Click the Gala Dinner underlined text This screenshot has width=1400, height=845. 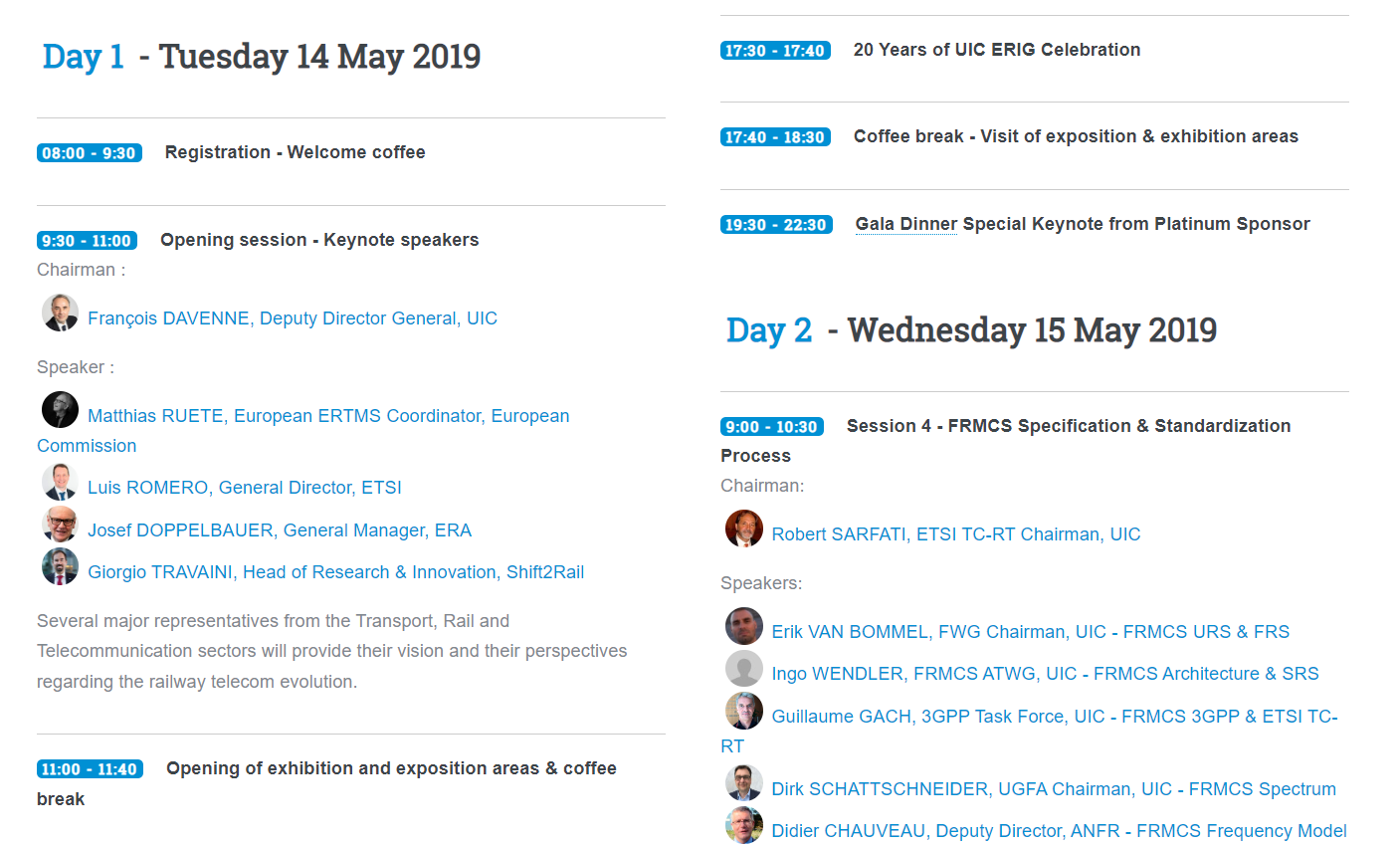pyautogui.click(x=906, y=224)
